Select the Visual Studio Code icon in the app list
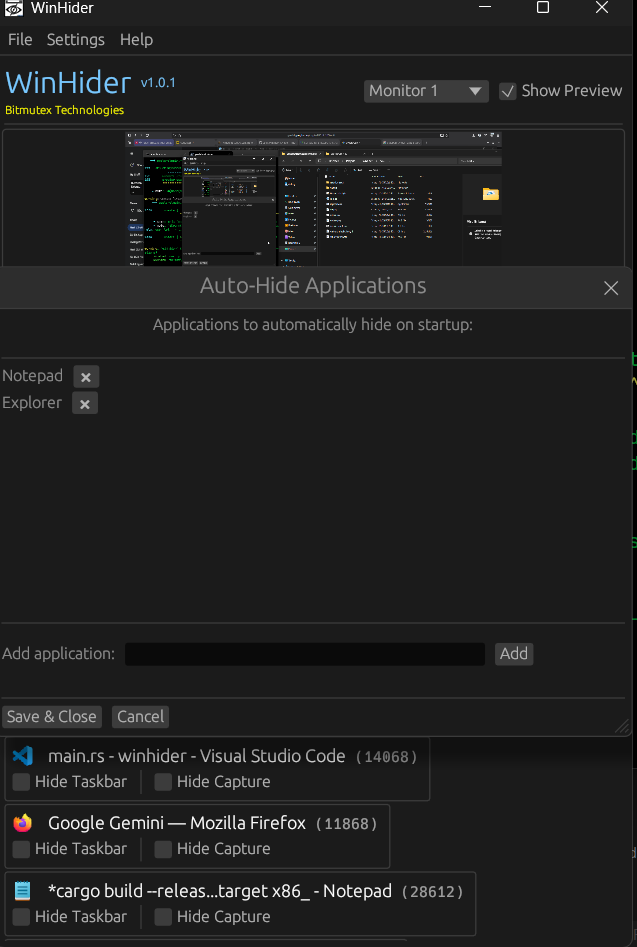637x947 pixels. (22, 756)
